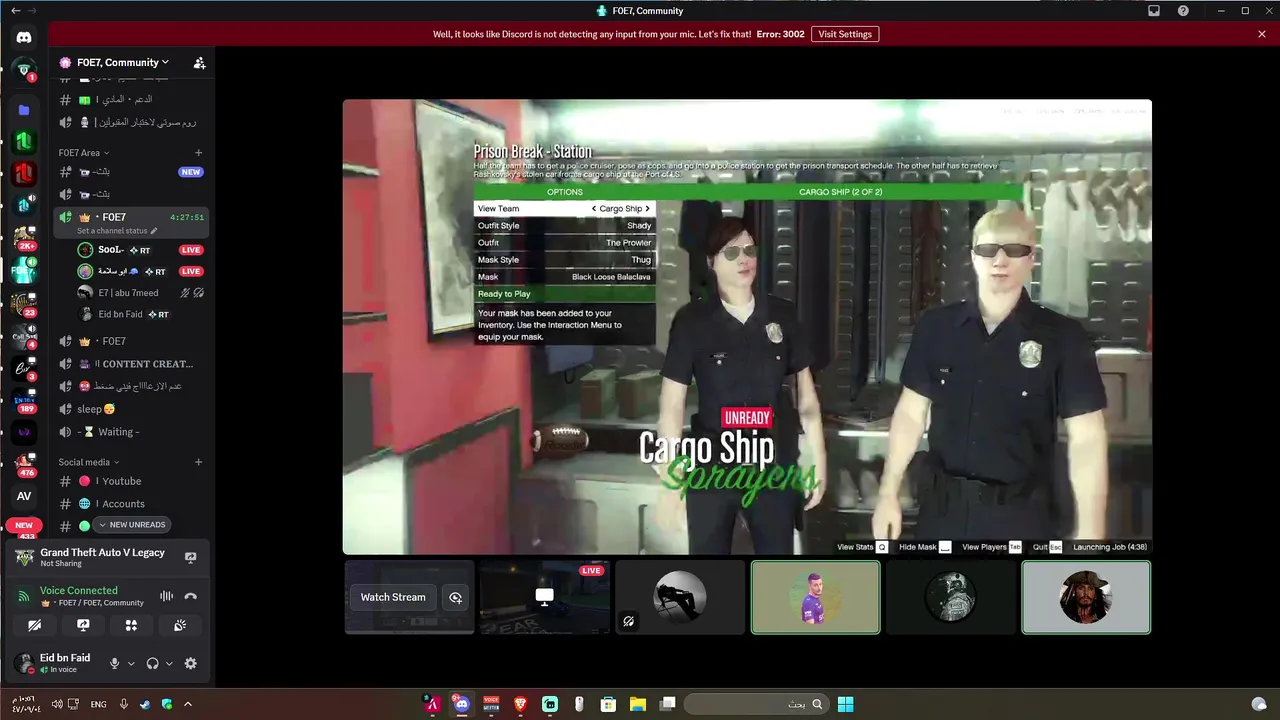The width and height of the screenshot is (1280, 720).
Task: Dismiss the mic error banner
Action: pyautogui.click(x=1262, y=34)
